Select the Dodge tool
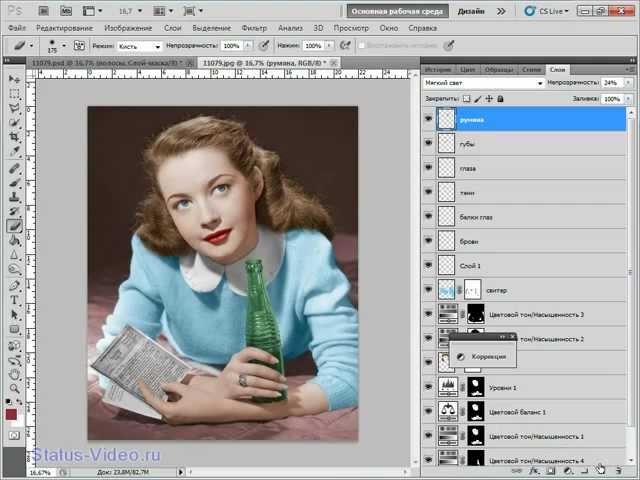This screenshot has width=640, height=480. click(x=14, y=269)
